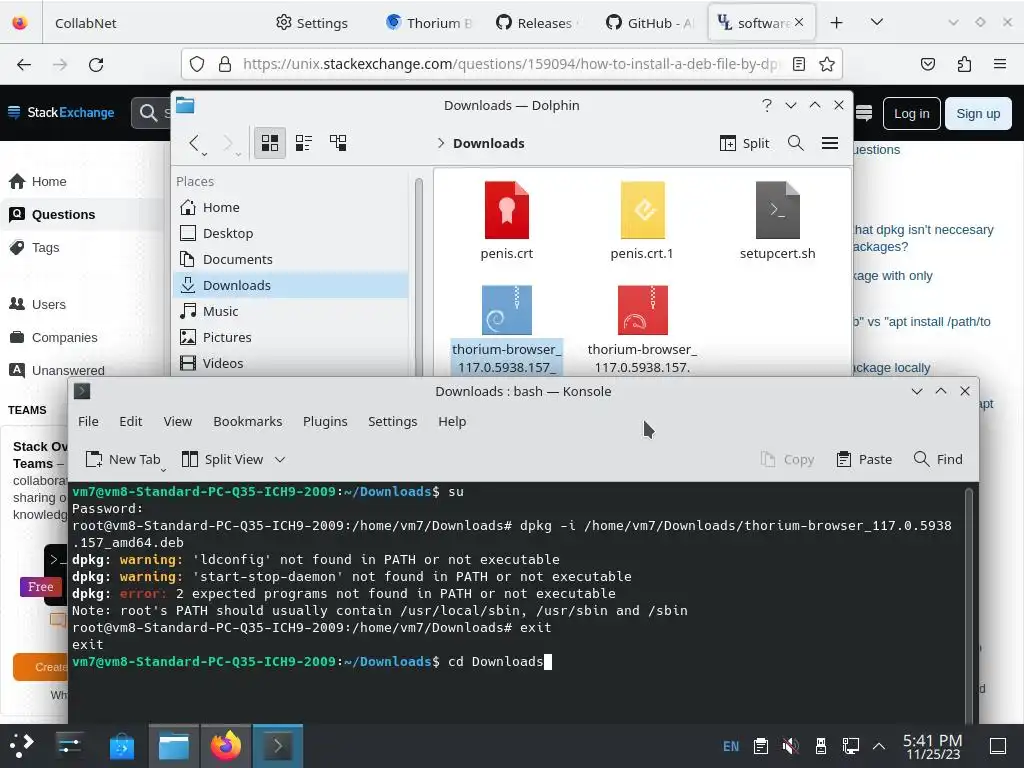Close the software StackExchange tab
Viewport: 1024px width, 768px height.
(x=799, y=23)
